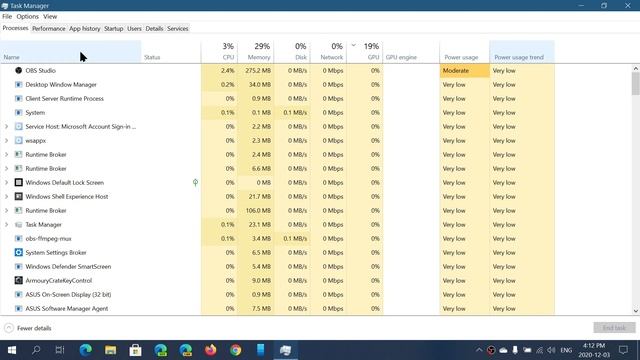Select the Windows Defender SmartScreen row
The image size is (640, 360).
pyautogui.click(x=277, y=267)
